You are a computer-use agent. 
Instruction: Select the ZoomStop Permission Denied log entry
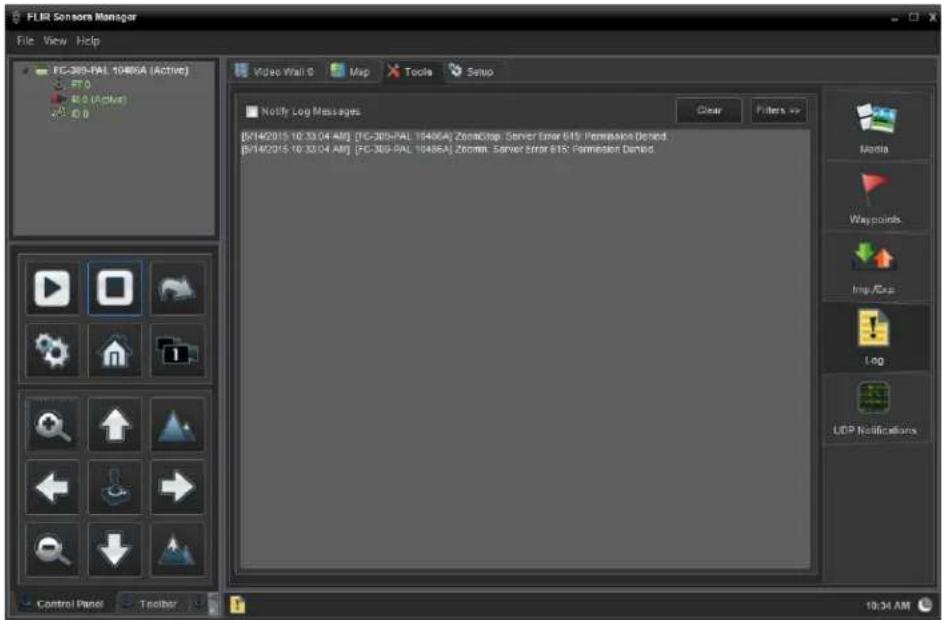tap(454, 137)
